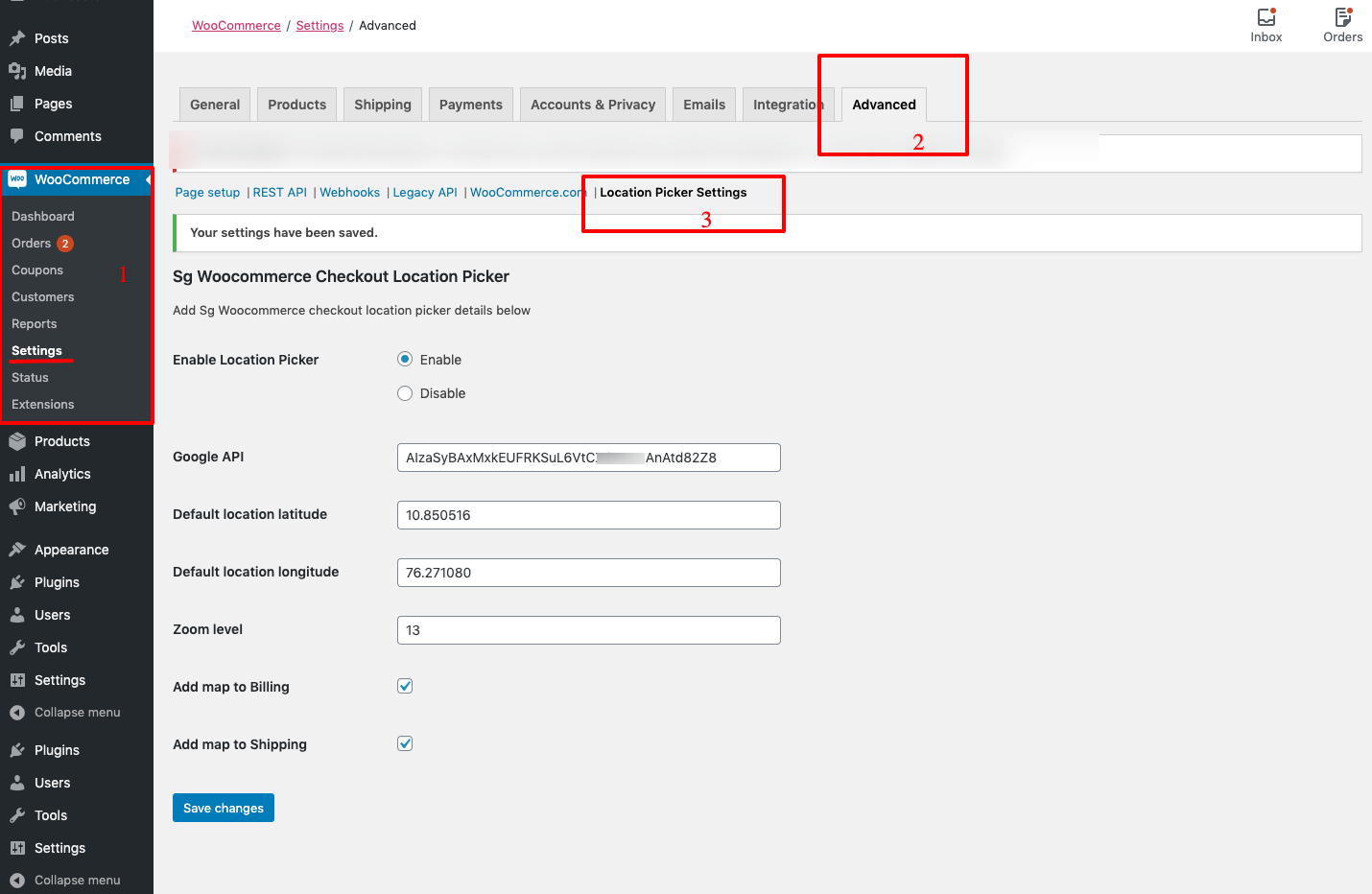Toggle the Add map to Billing checkbox
This screenshot has width=1372, height=894.
coord(405,686)
